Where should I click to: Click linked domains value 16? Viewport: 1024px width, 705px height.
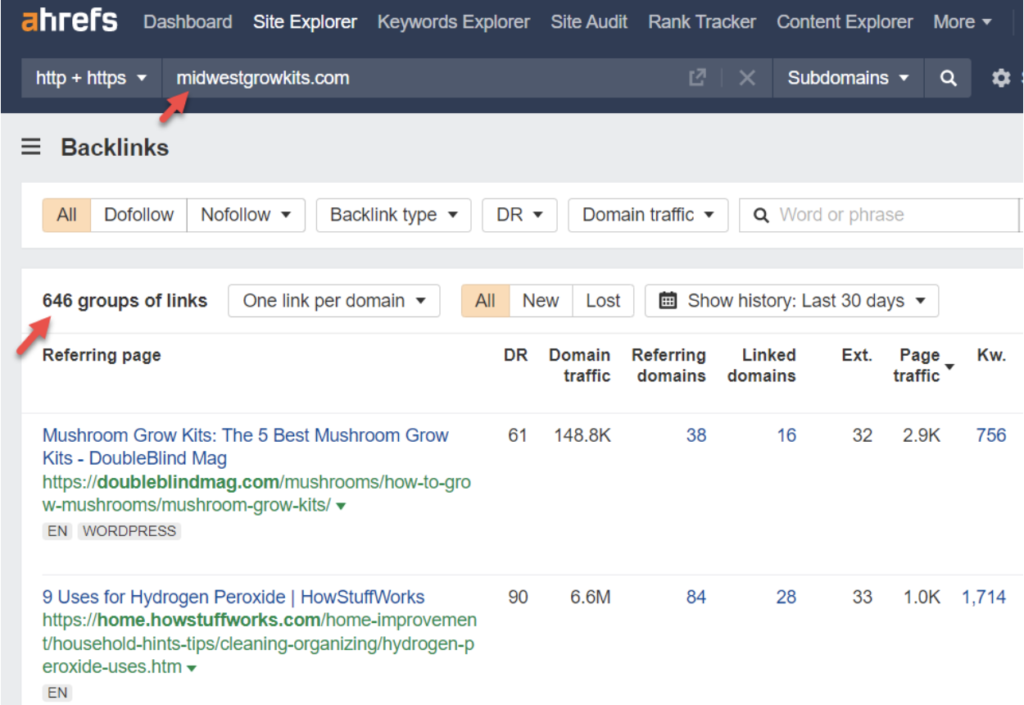(786, 435)
